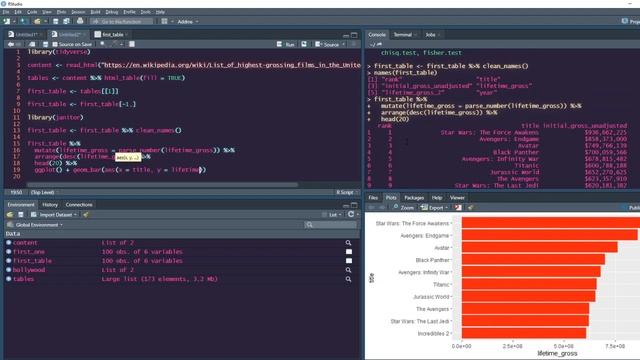Click the Run button
The height and width of the screenshot is (360, 640).
tap(286, 44)
